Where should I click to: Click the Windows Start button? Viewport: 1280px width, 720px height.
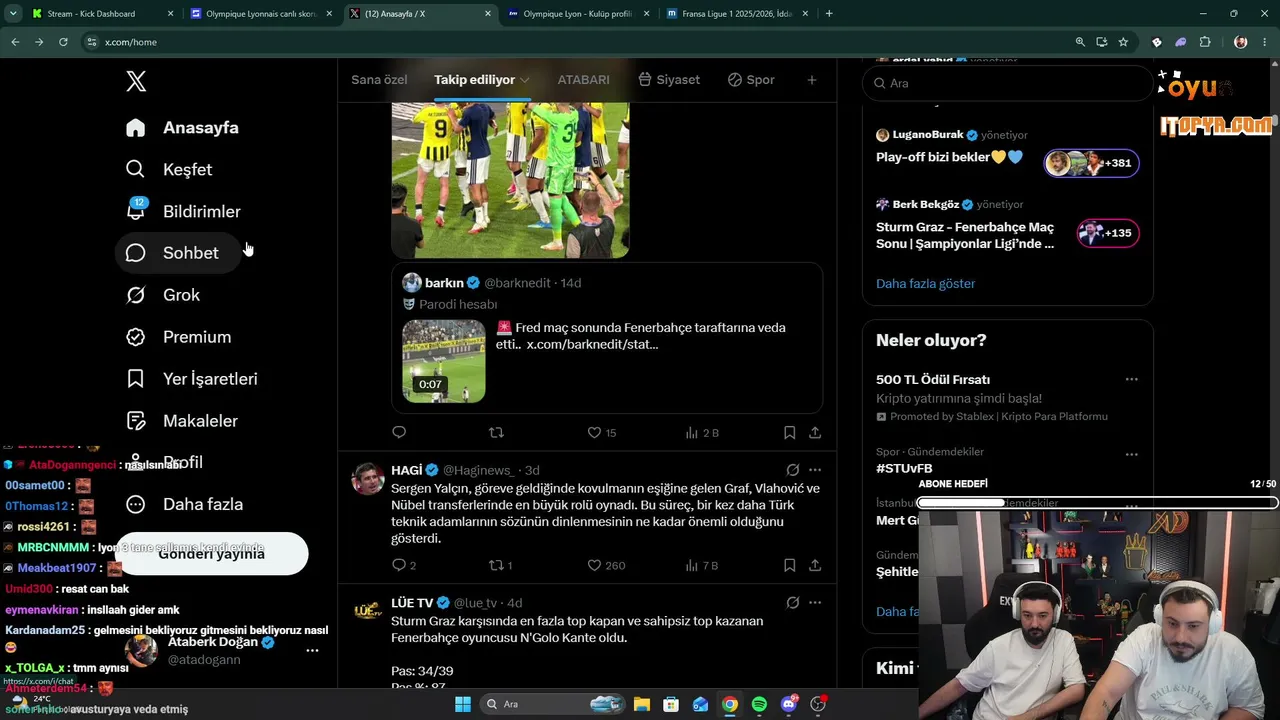463,704
